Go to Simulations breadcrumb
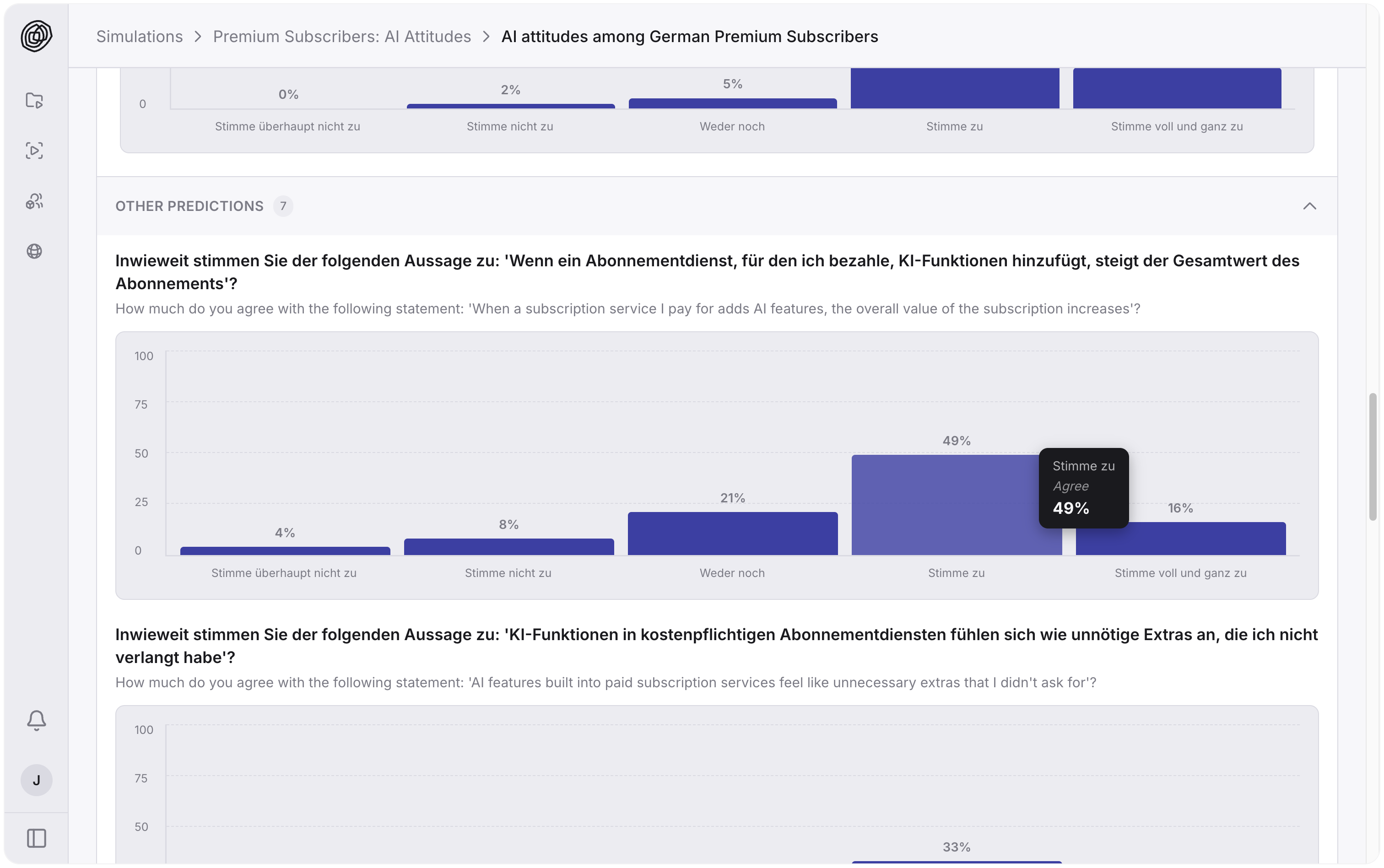This screenshot has width=1384, height=868. (x=140, y=36)
